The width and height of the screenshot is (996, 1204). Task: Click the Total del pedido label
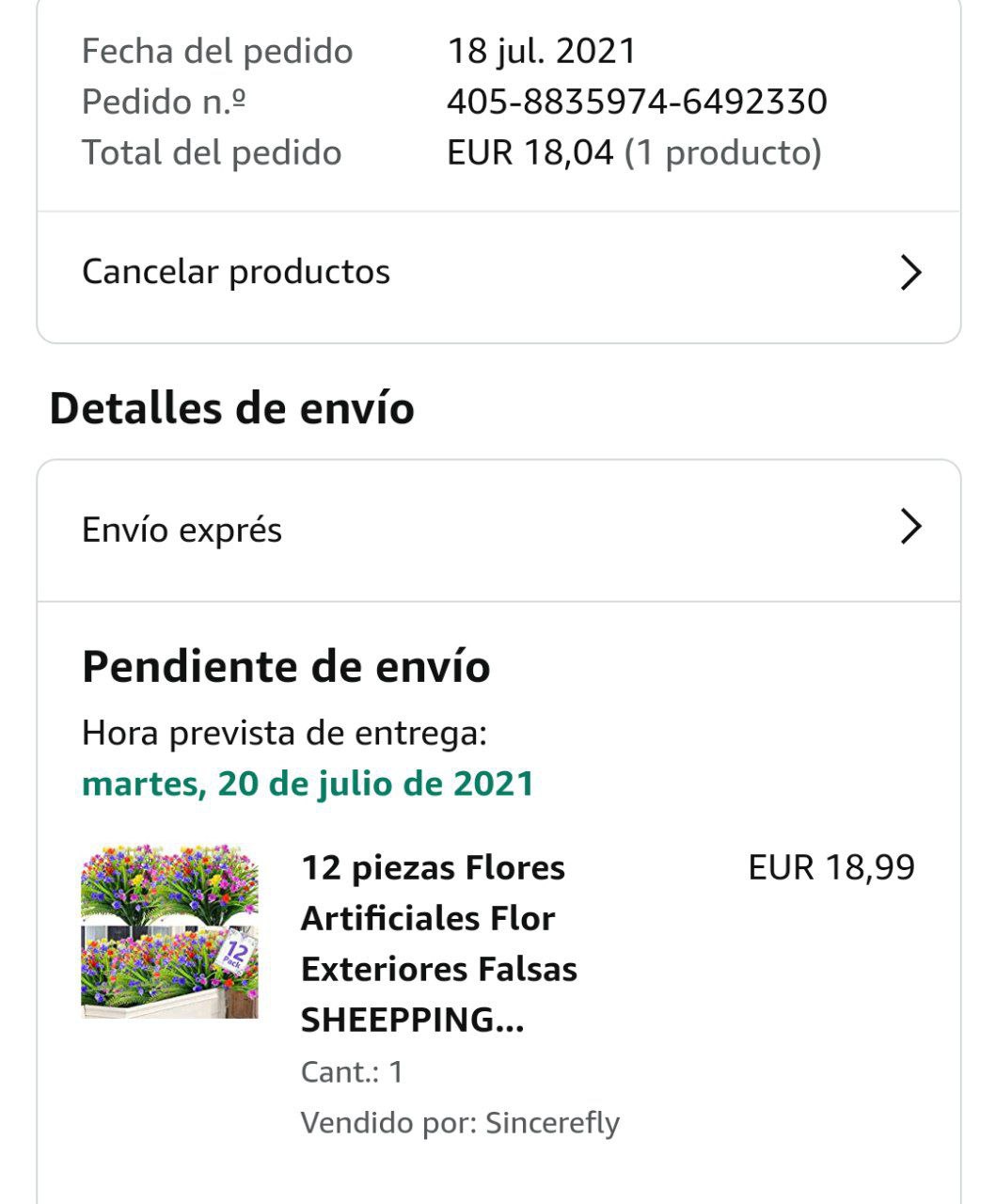click(x=212, y=152)
